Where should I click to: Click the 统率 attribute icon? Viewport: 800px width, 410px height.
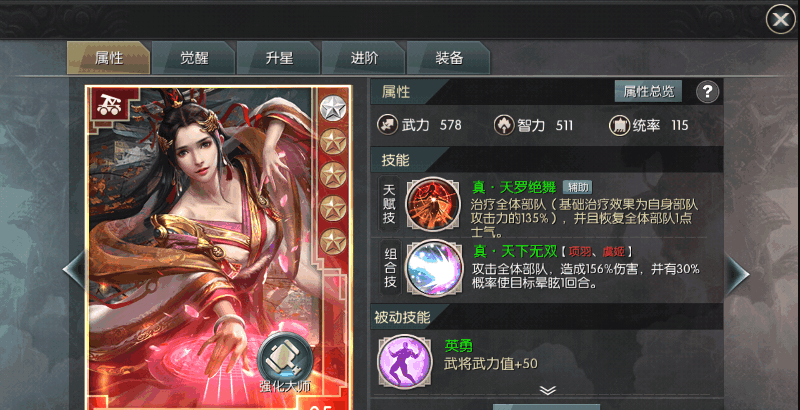coord(619,125)
